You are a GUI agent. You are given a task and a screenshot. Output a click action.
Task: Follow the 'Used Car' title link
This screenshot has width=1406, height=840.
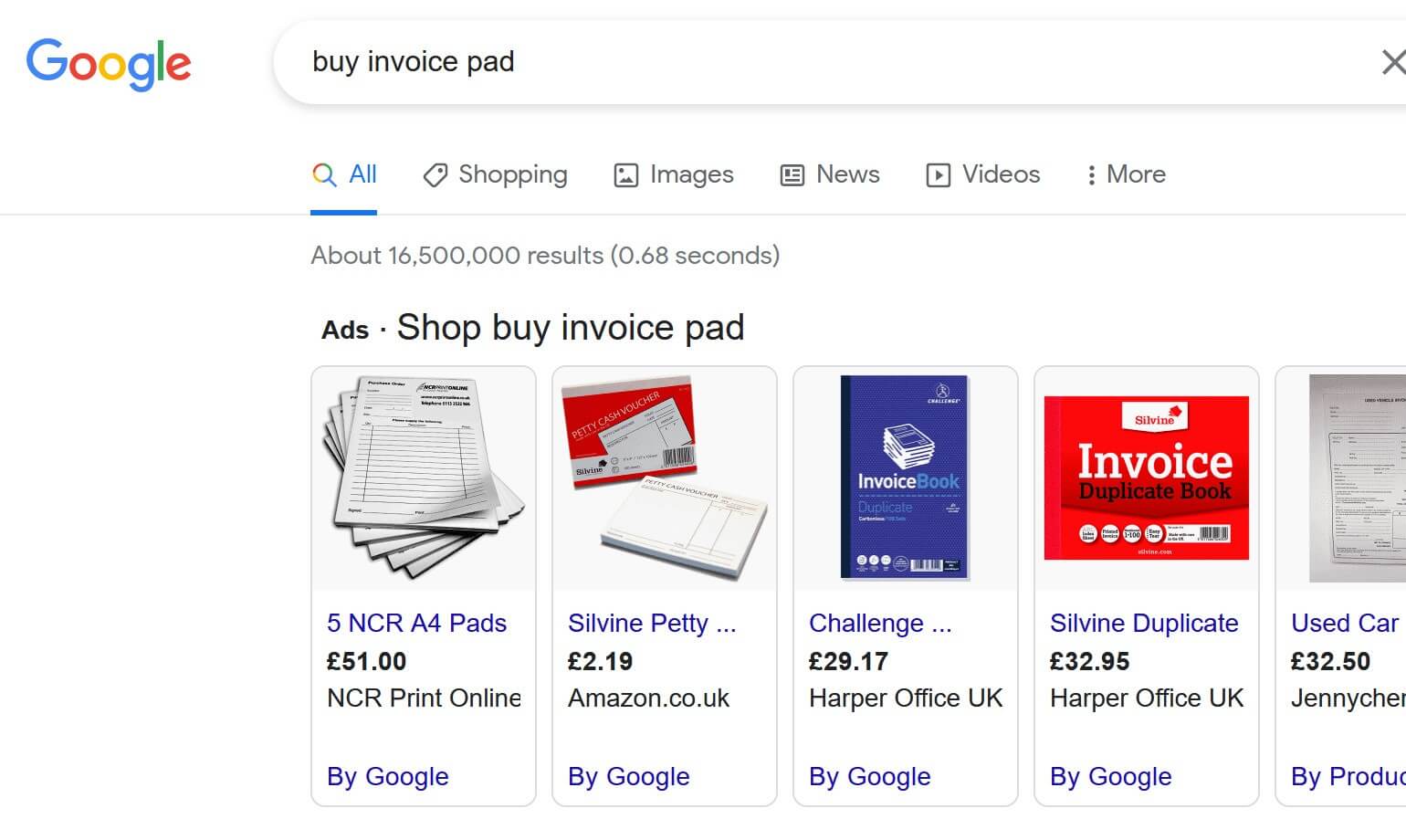(x=1345, y=623)
